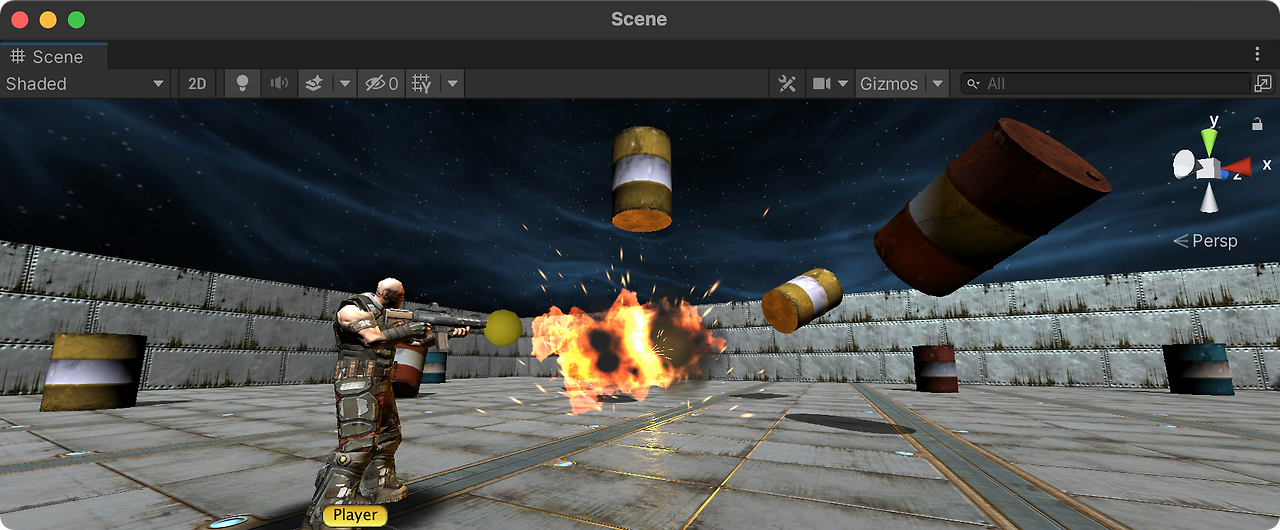
Task: Toggle the Persp projection label
Action: pos(1205,241)
